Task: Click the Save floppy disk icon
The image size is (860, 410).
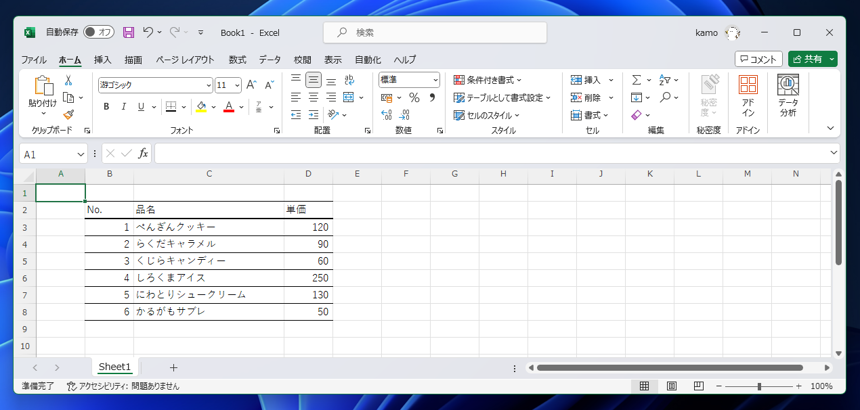Action: pos(128,32)
